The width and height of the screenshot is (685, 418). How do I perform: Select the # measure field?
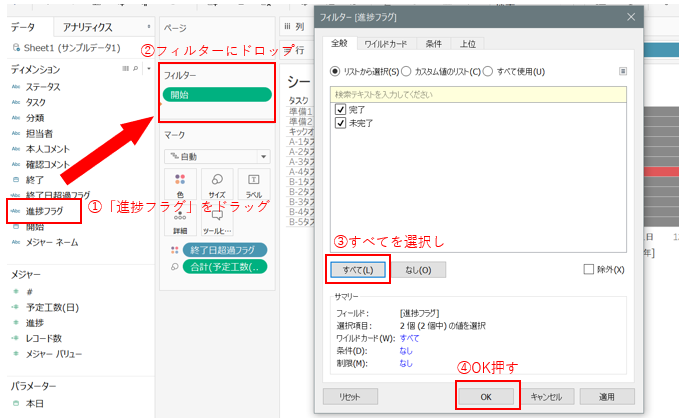click(x=29, y=292)
